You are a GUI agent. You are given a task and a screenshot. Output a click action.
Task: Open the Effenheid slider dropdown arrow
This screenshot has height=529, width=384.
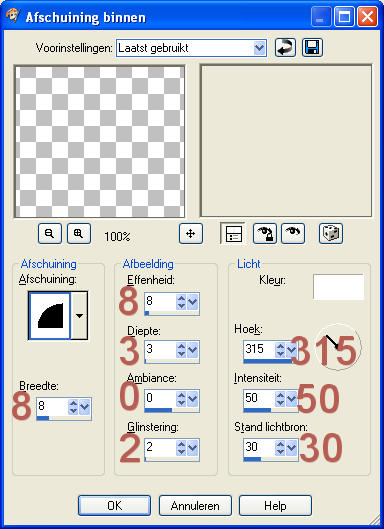pos(193,302)
